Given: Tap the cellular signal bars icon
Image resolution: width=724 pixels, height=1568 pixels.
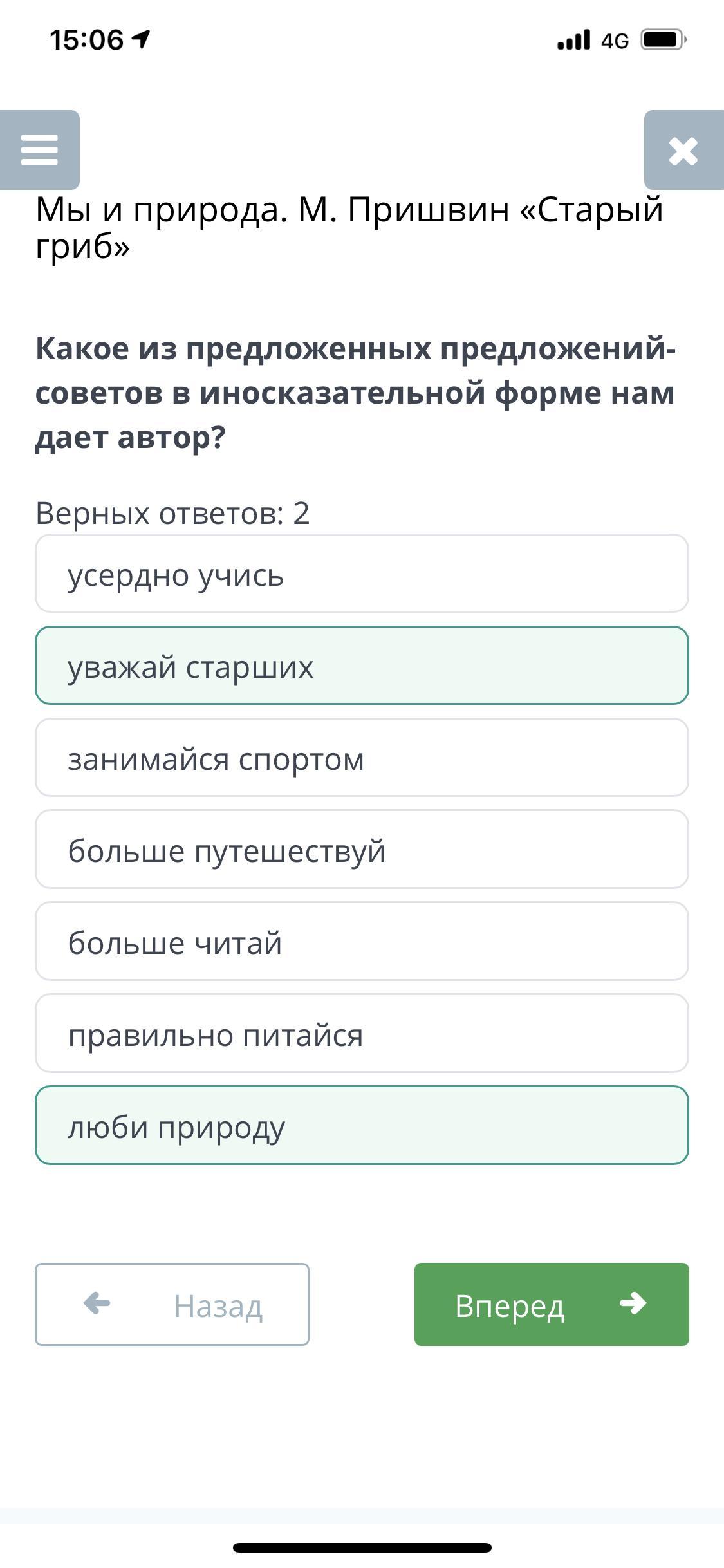Looking at the screenshot, I should (x=573, y=40).
